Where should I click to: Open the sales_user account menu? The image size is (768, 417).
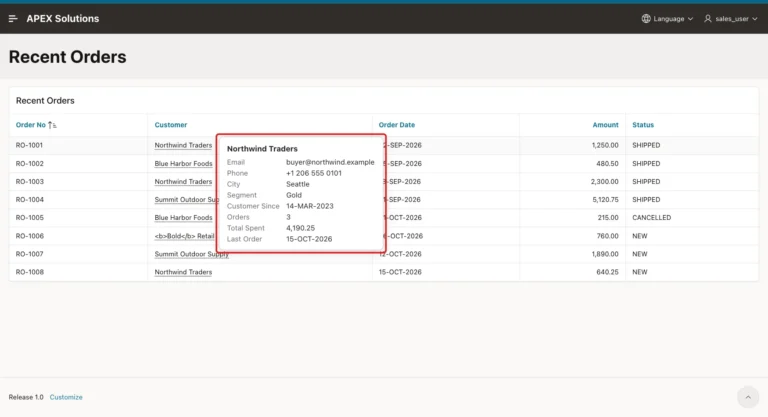(731, 19)
